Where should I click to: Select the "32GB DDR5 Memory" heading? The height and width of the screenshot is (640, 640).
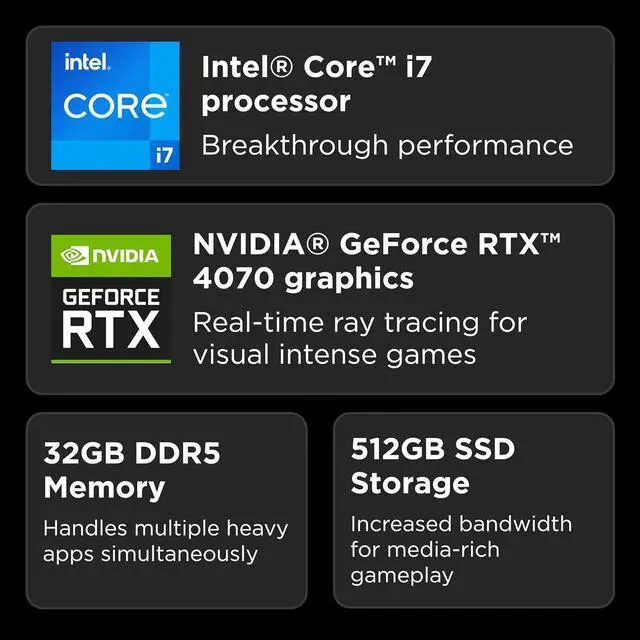[x=131, y=470]
